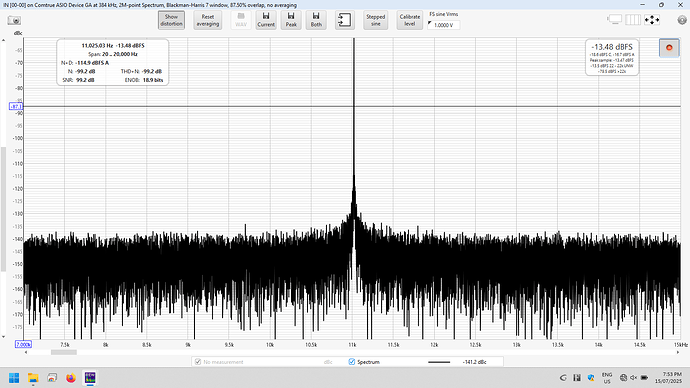690x388 pixels.
Task: Toggle the Spectrum trace checkbox
Action: click(352, 362)
